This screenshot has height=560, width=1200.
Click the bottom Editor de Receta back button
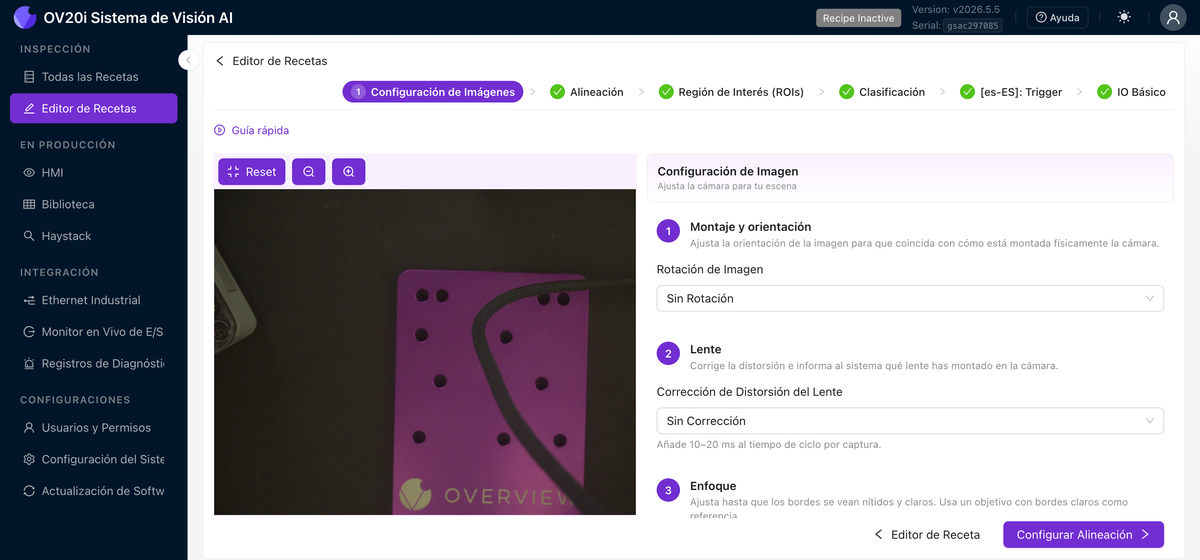(x=927, y=535)
